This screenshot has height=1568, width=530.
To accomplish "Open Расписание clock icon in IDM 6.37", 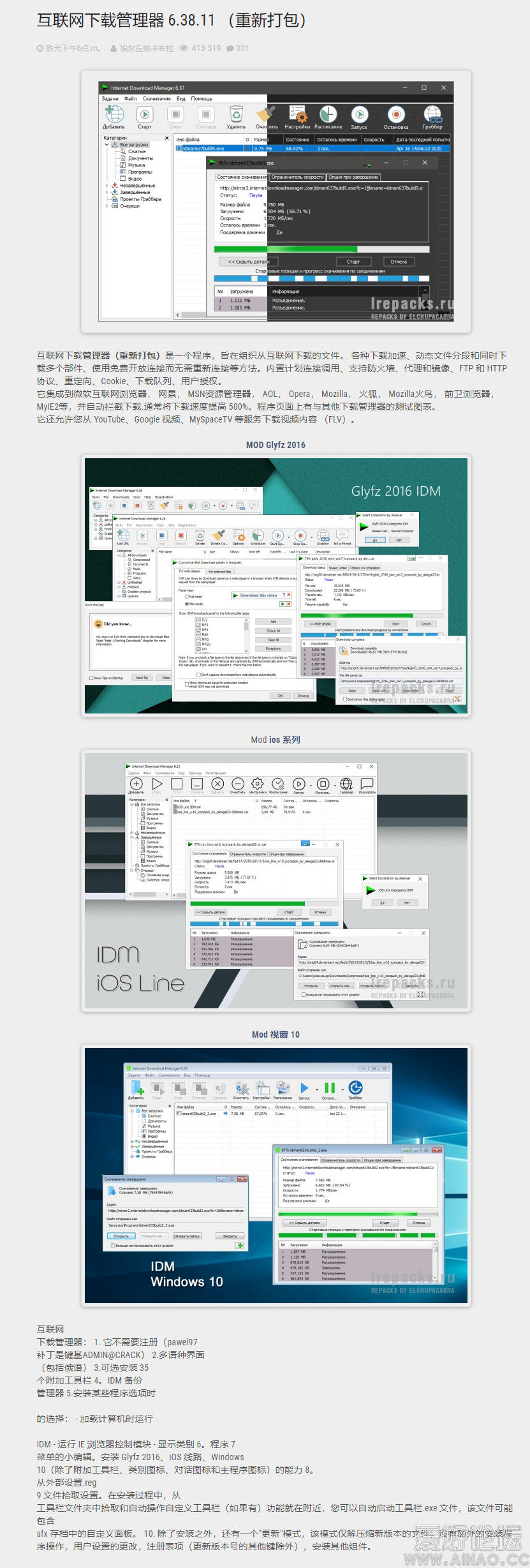I will 328,114.
